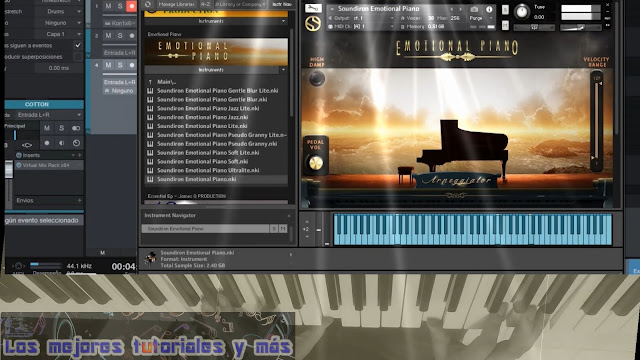
Task: Open COTTON Entrada L+R input dropdown
Action: click(49, 115)
